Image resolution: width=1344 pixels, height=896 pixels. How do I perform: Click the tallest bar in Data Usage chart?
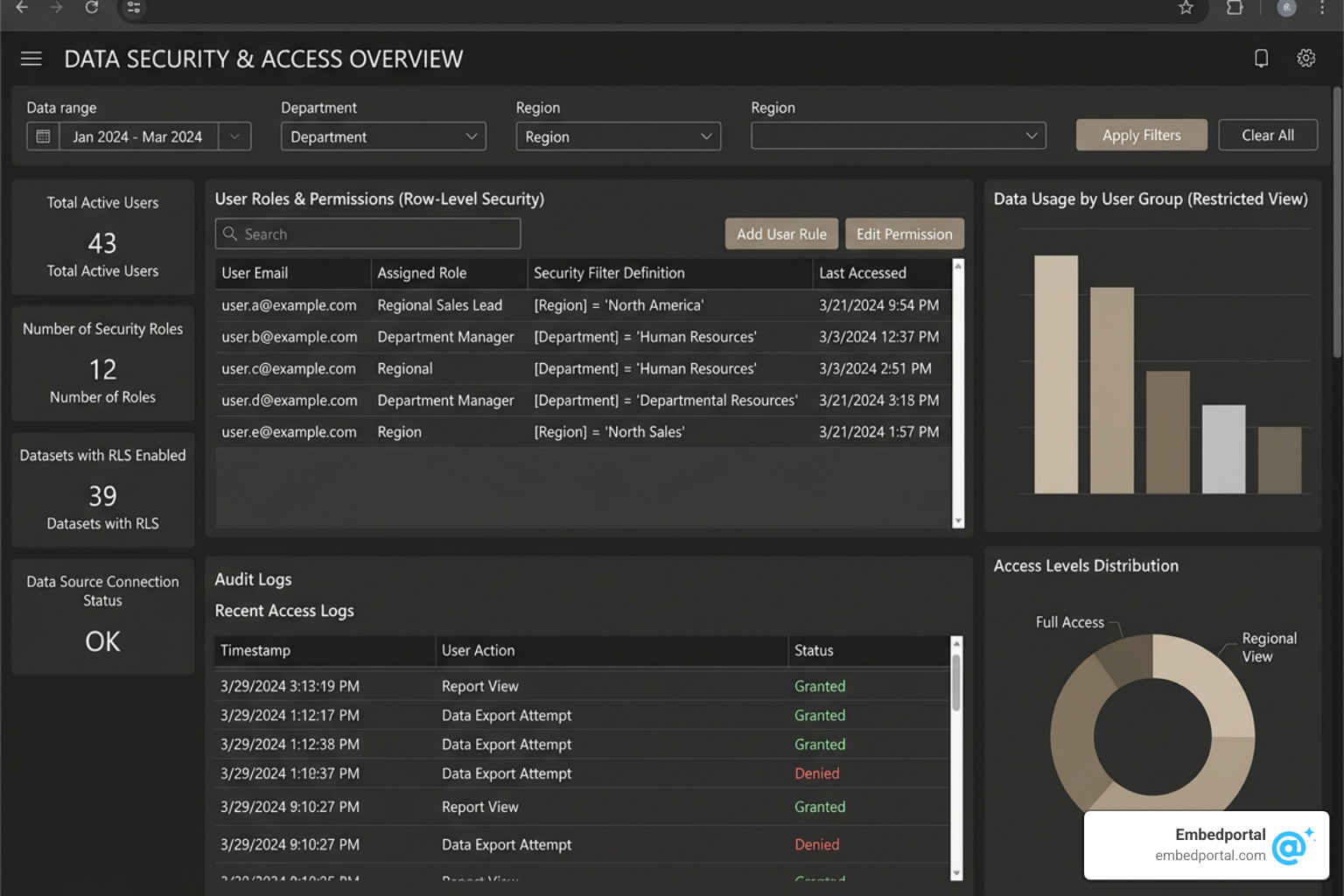click(x=1055, y=374)
